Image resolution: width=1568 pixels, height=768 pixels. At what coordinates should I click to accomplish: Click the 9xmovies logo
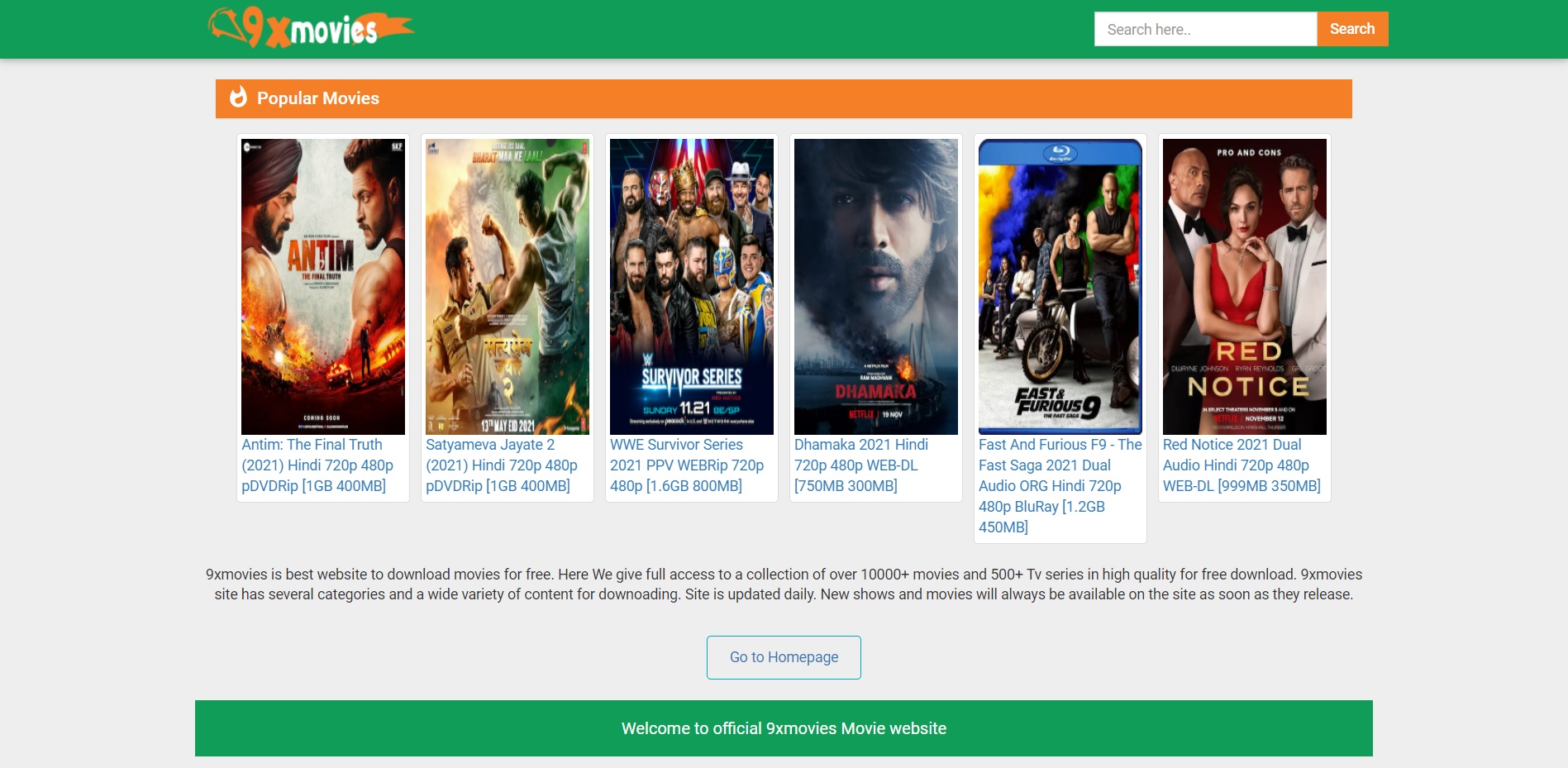(311, 29)
